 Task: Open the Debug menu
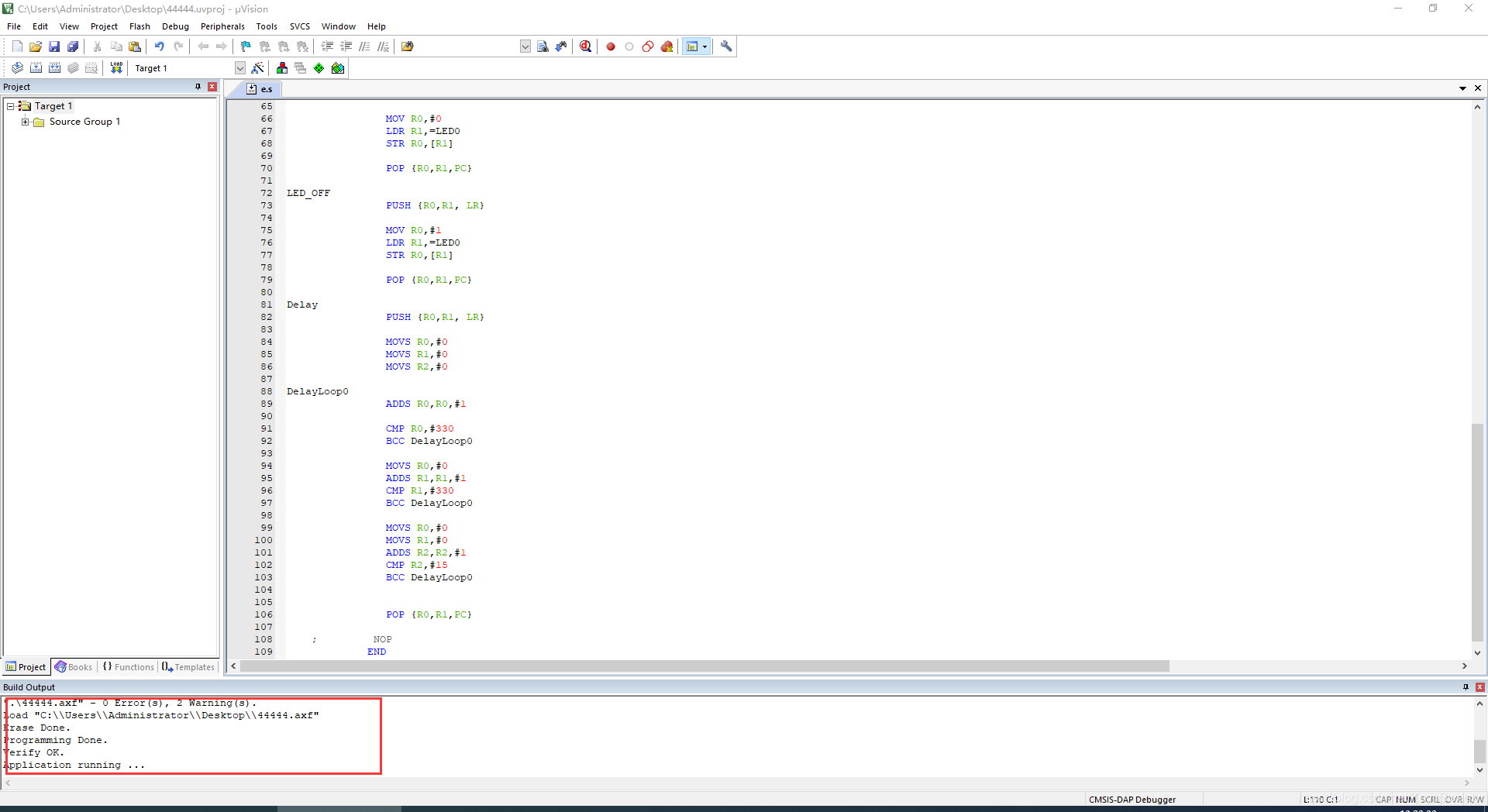(175, 26)
